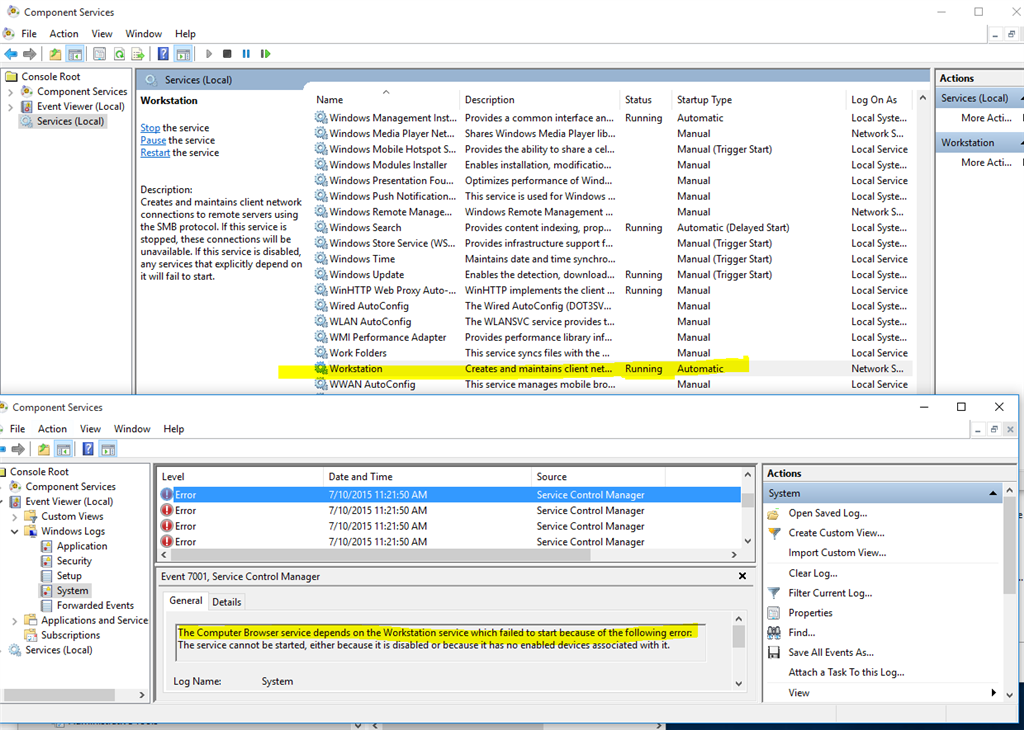Image resolution: width=1024 pixels, height=730 pixels.
Task: Collapse the Windows Logs tree node
Action: [x=14, y=532]
